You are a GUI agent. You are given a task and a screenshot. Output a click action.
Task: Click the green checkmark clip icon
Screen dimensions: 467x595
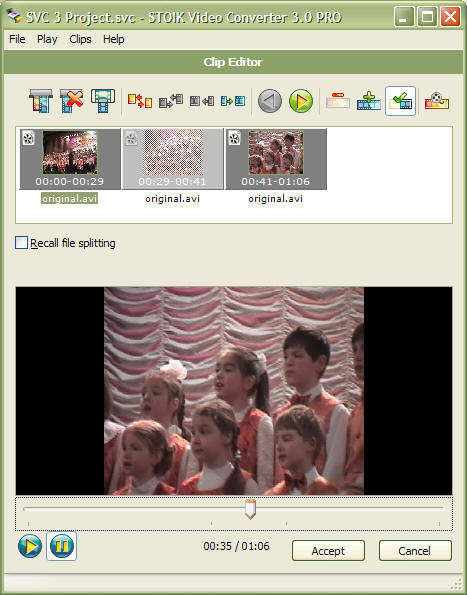pyautogui.click(x=400, y=101)
